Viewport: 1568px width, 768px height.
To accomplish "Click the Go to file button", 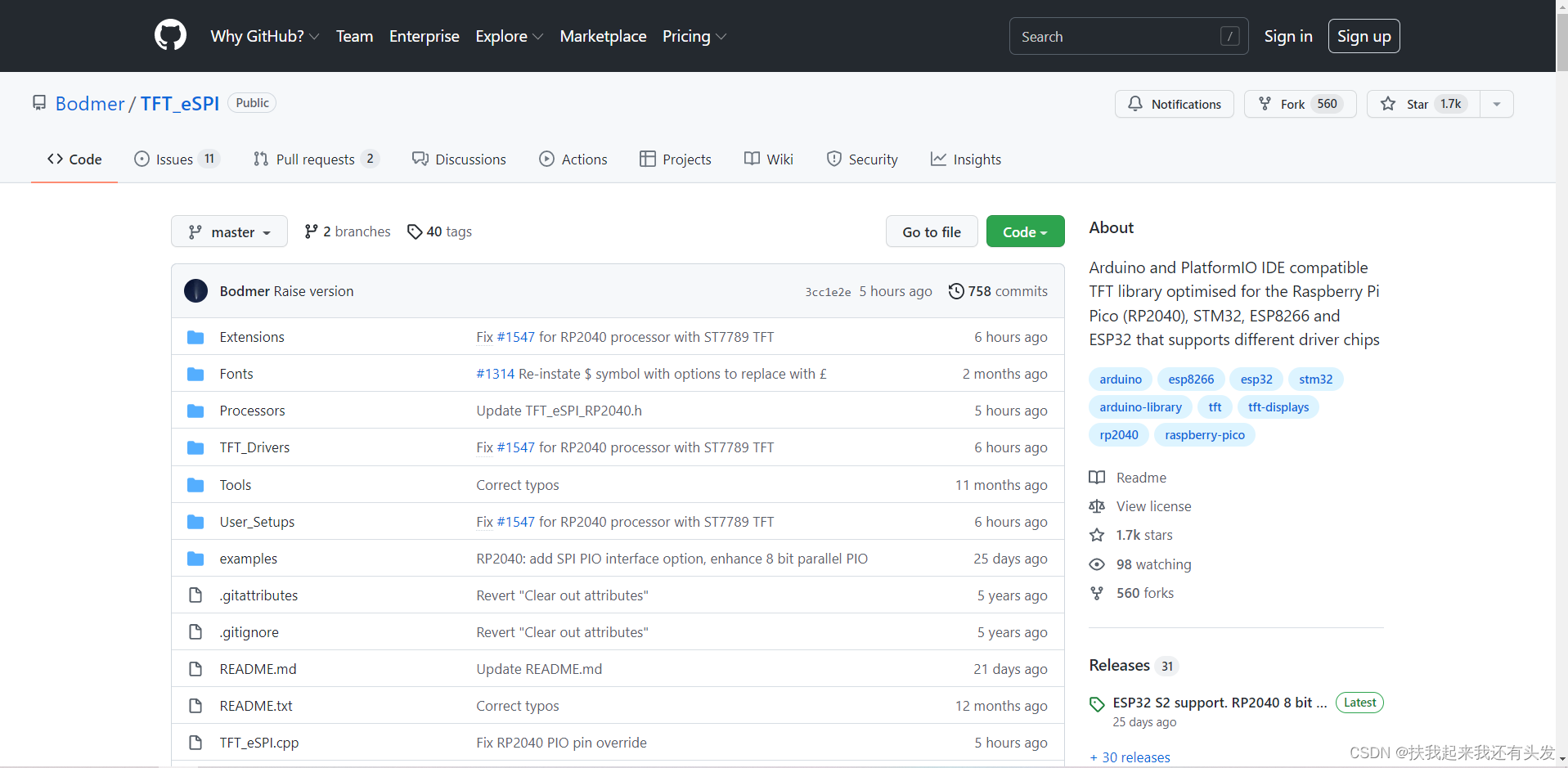I will [x=932, y=231].
